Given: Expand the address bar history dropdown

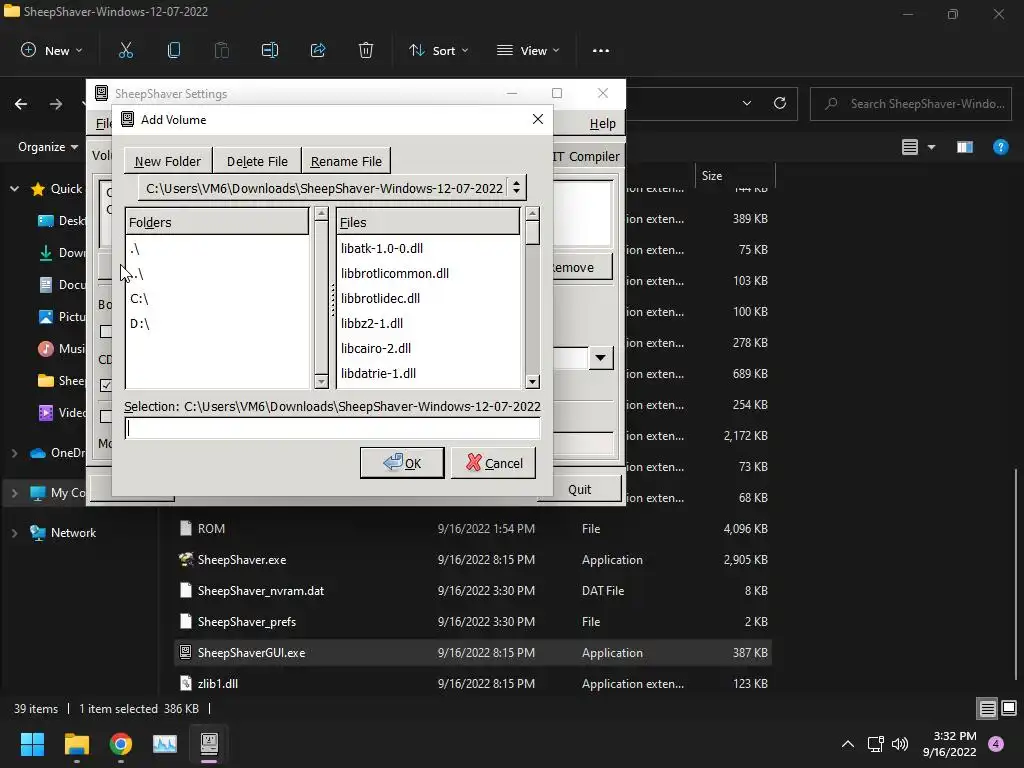Looking at the screenshot, I should 746,103.
